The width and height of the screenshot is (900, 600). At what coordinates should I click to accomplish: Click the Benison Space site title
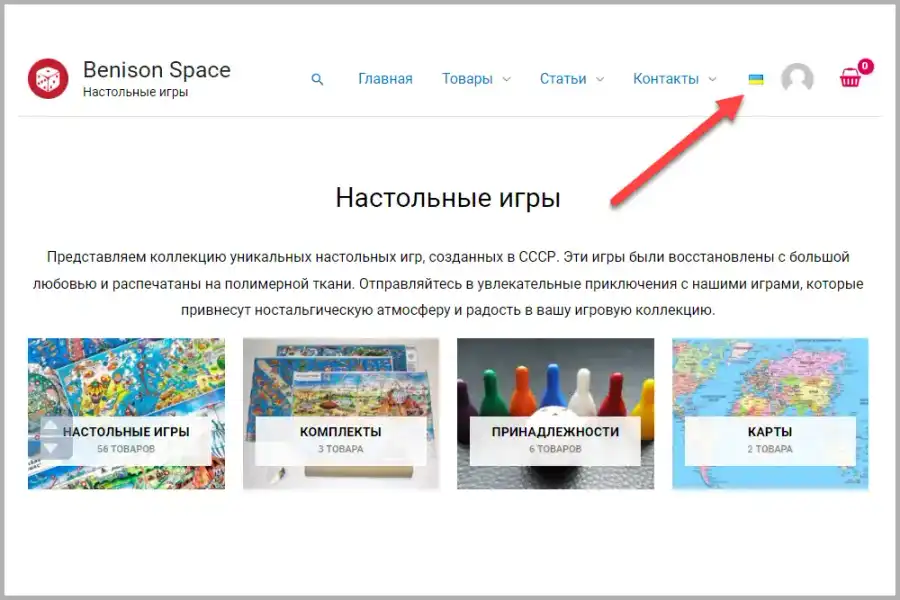pos(157,70)
